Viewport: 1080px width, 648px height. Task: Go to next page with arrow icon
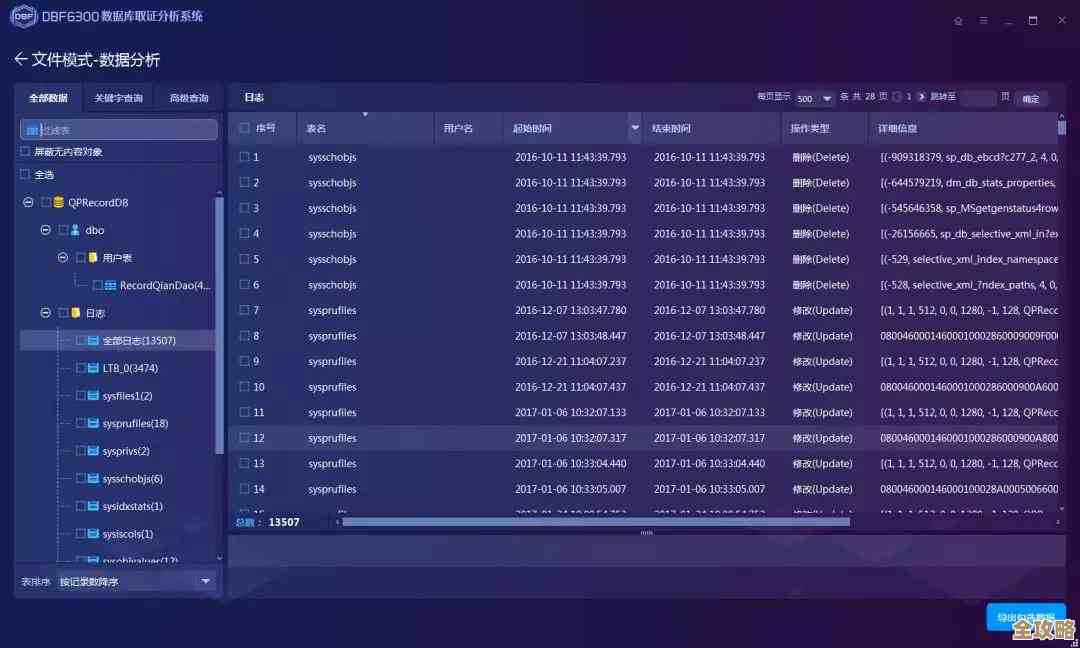(x=921, y=97)
